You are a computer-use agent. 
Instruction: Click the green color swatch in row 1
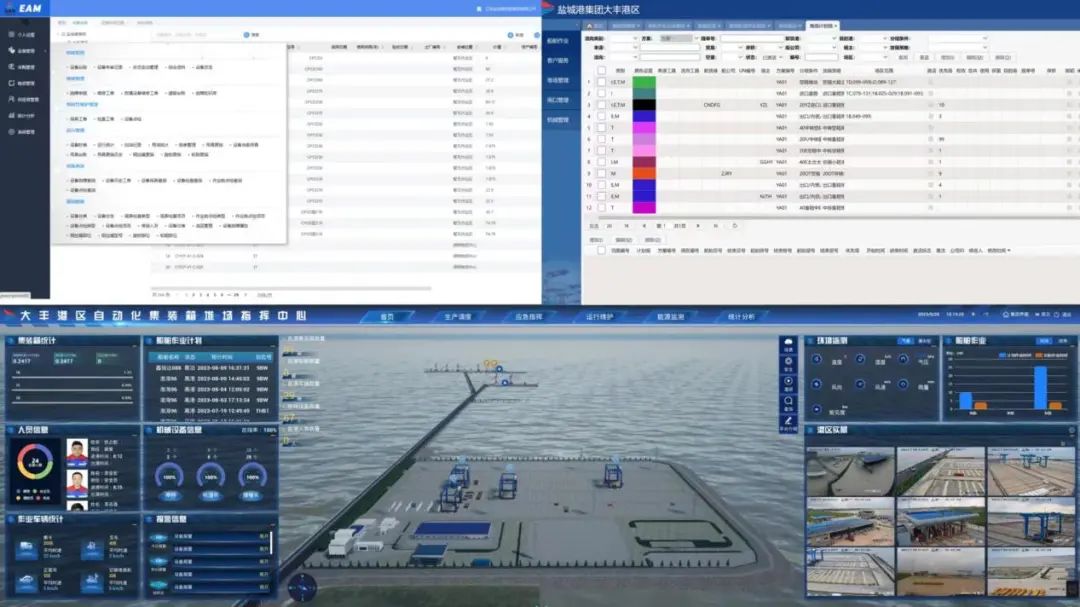[x=643, y=82]
